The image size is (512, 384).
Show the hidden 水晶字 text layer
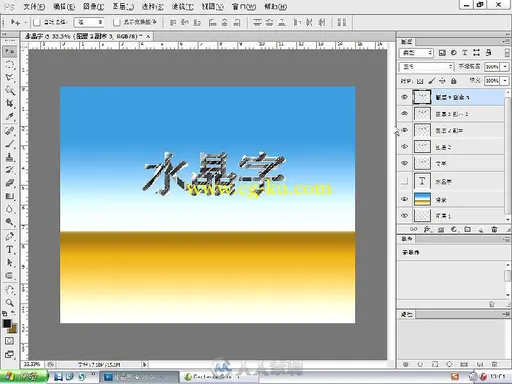coord(405,181)
